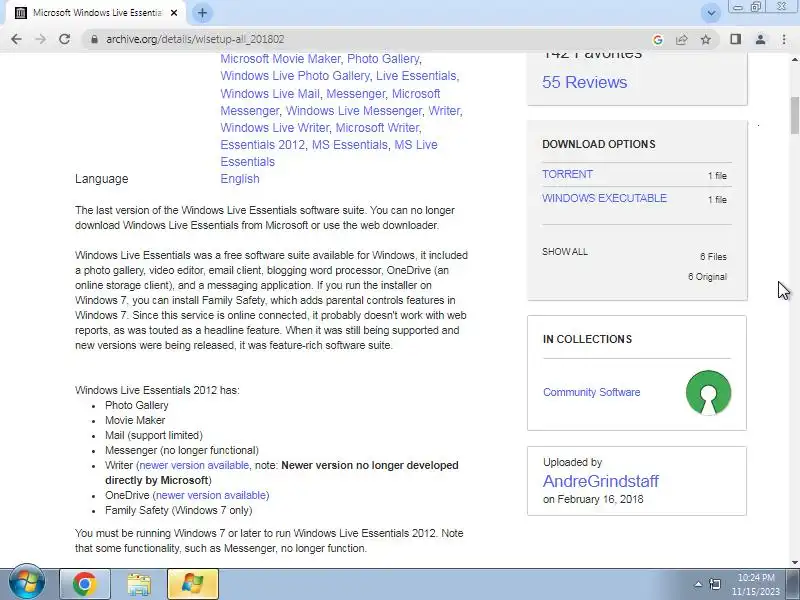Open the taskbar clock showing 10:24 PM
Screen dimensions: 800x600
click(x=756, y=585)
